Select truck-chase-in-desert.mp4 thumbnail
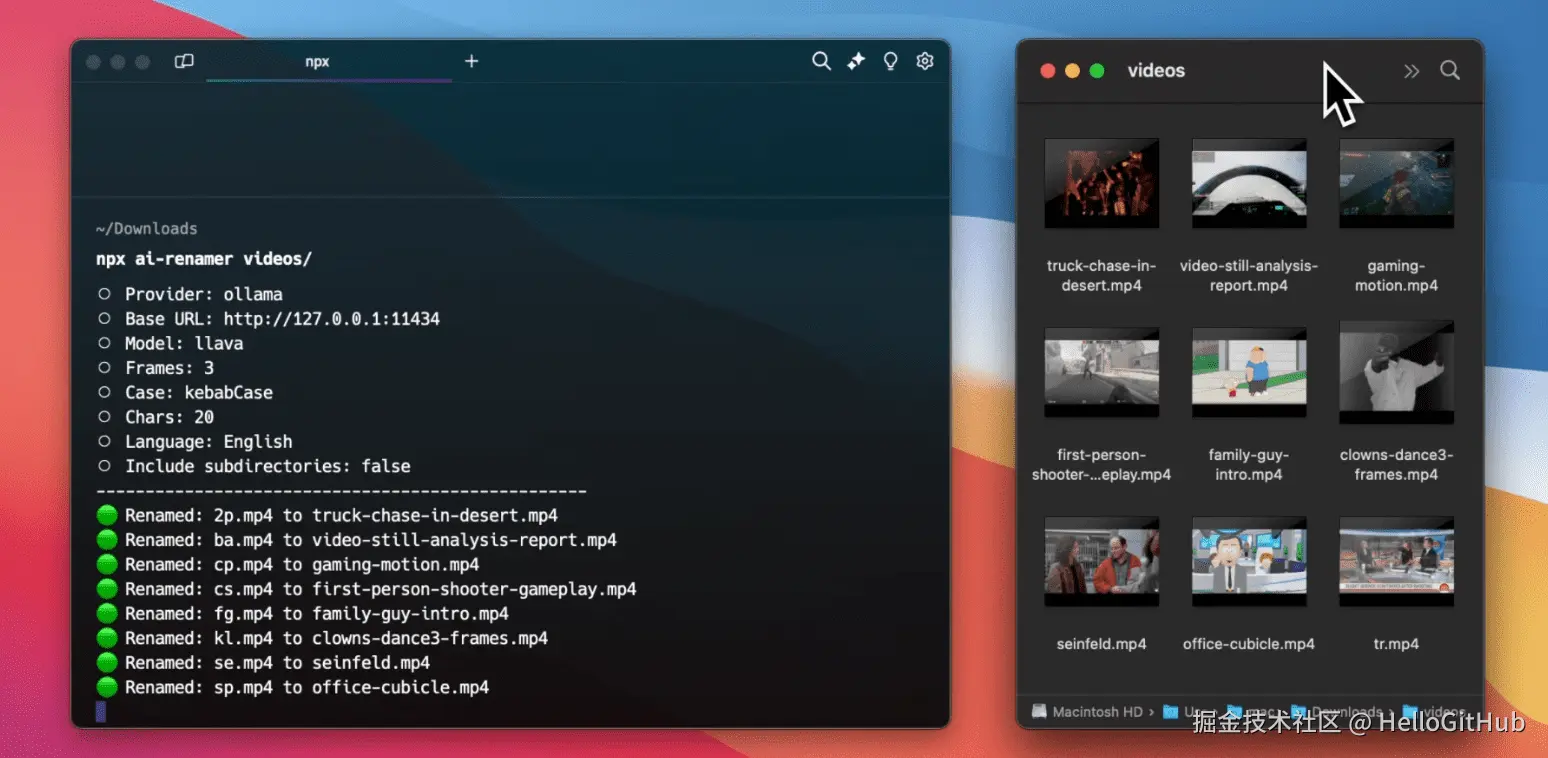Image resolution: width=1548 pixels, height=758 pixels. [1101, 184]
